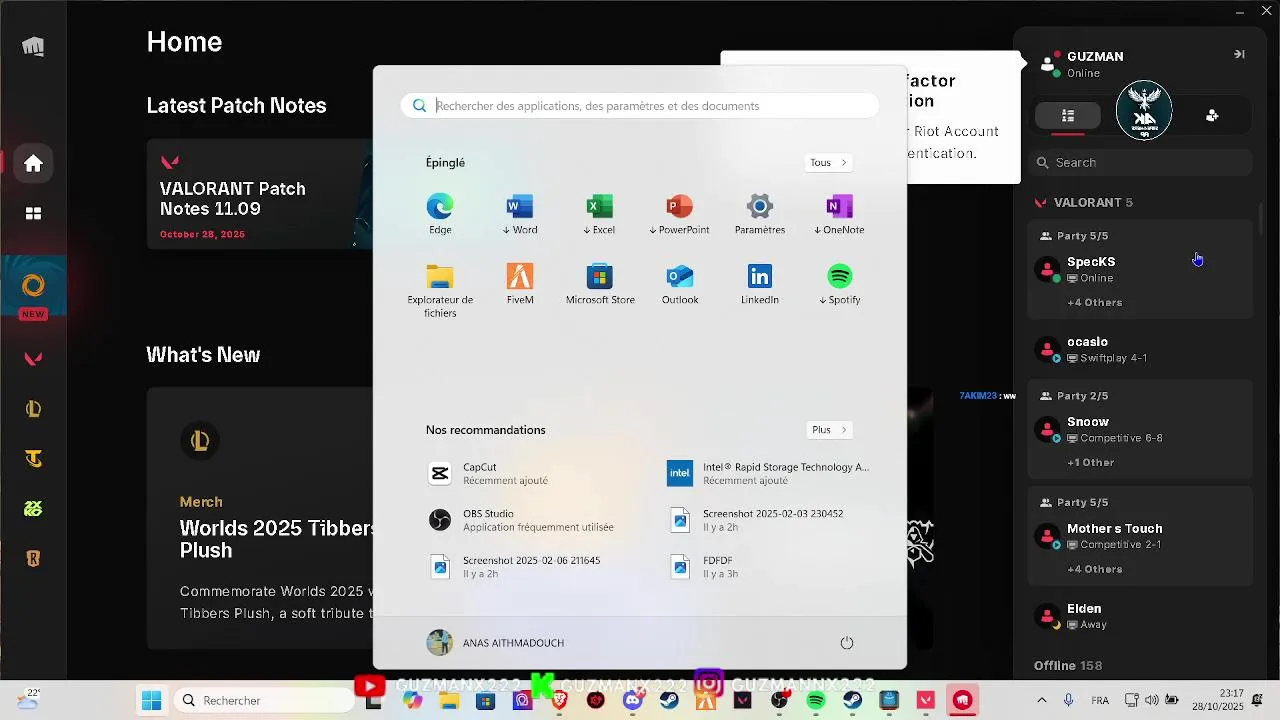The width and height of the screenshot is (1280, 720).
Task: Collapse the VALORANT 5 friends group
Action: [1084, 202]
